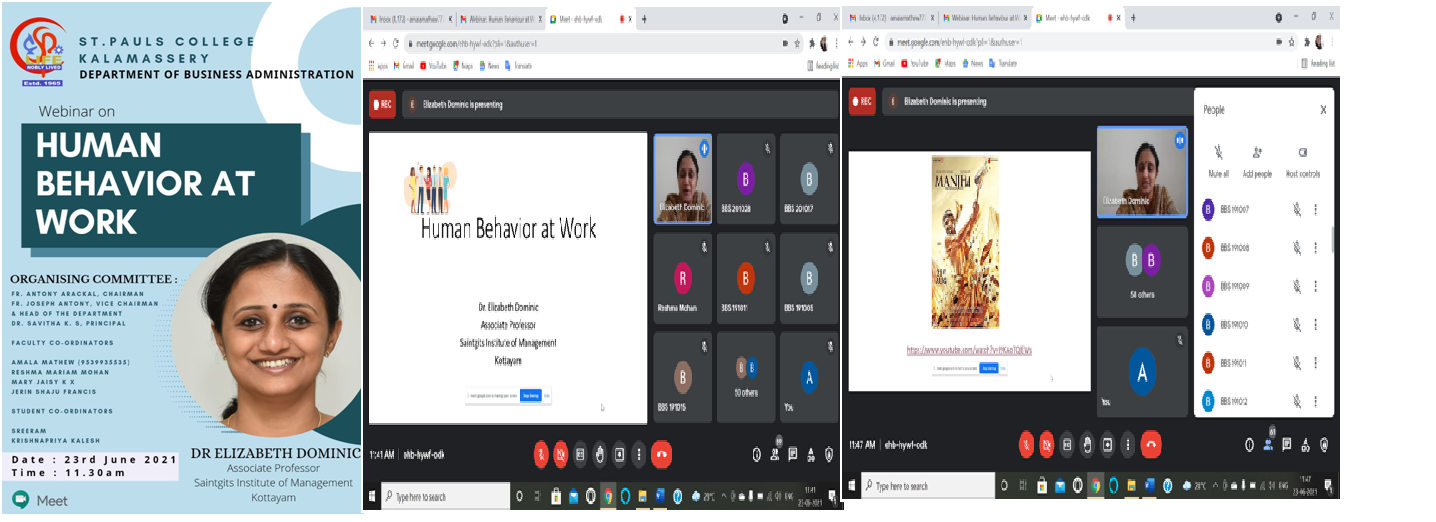1436x522 pixels.
Task: Mute participant BBS 19I007
Action: pos(1296,209)
